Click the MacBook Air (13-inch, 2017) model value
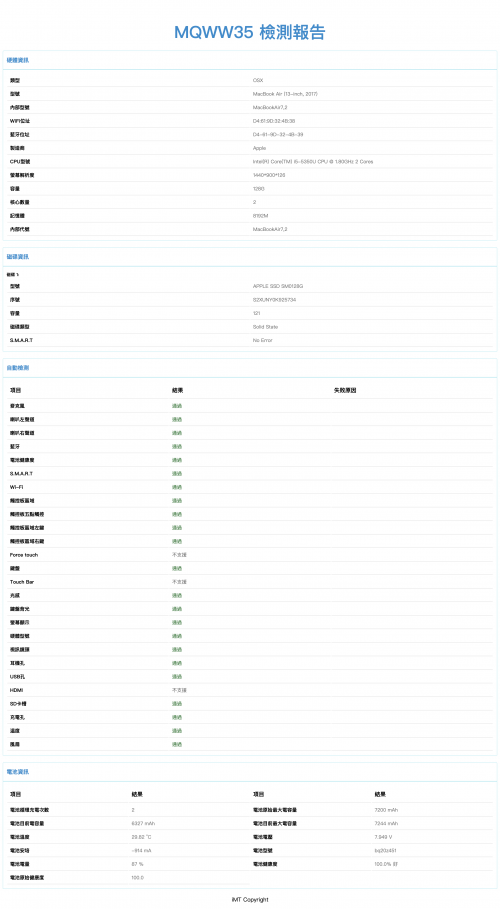This screenshot has height=909, width=500. [285, 94]
